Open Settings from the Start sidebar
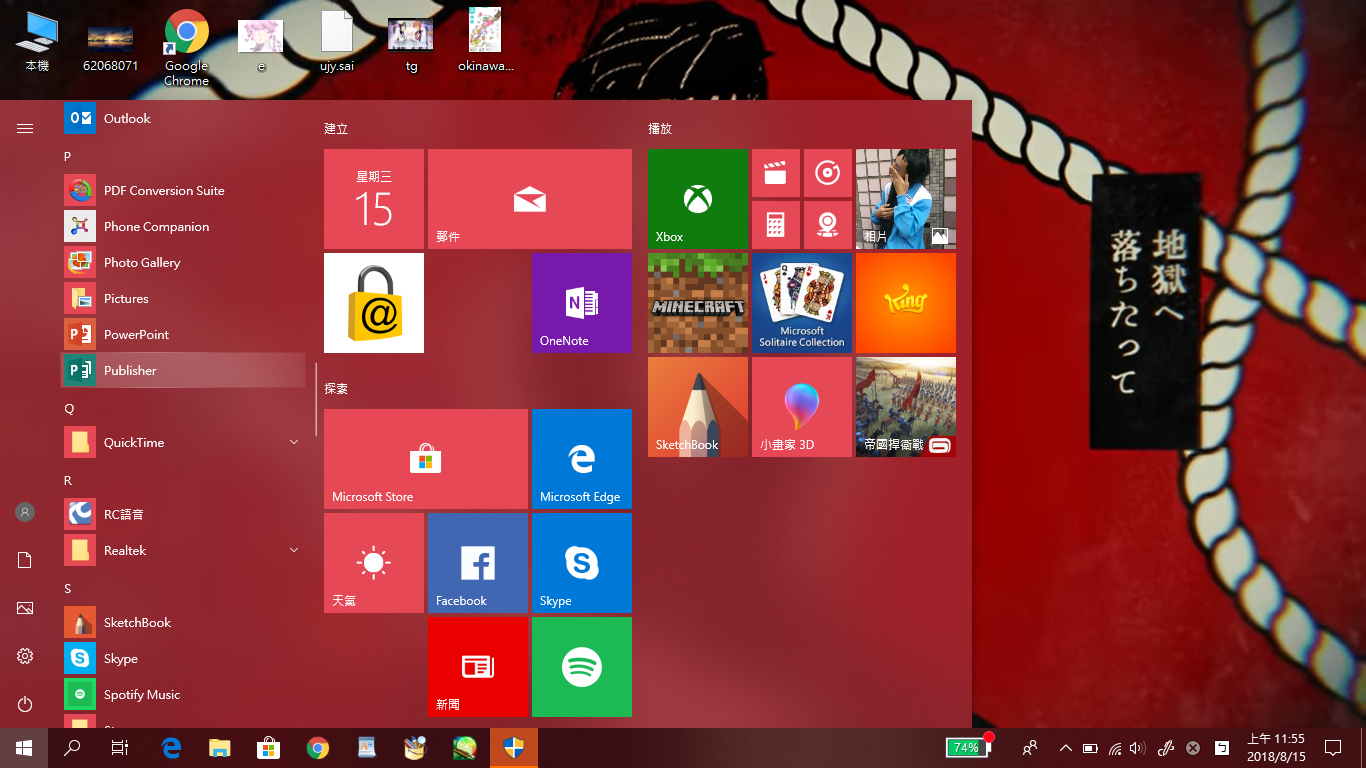1366x768 pixels. [25, 656]
